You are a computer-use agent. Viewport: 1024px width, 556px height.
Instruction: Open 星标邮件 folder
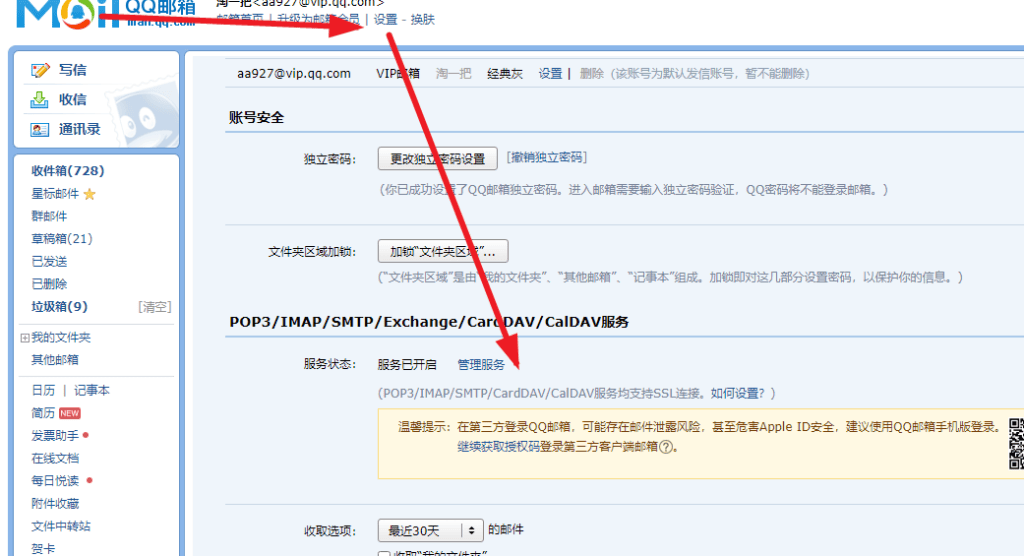coord(55,193)
